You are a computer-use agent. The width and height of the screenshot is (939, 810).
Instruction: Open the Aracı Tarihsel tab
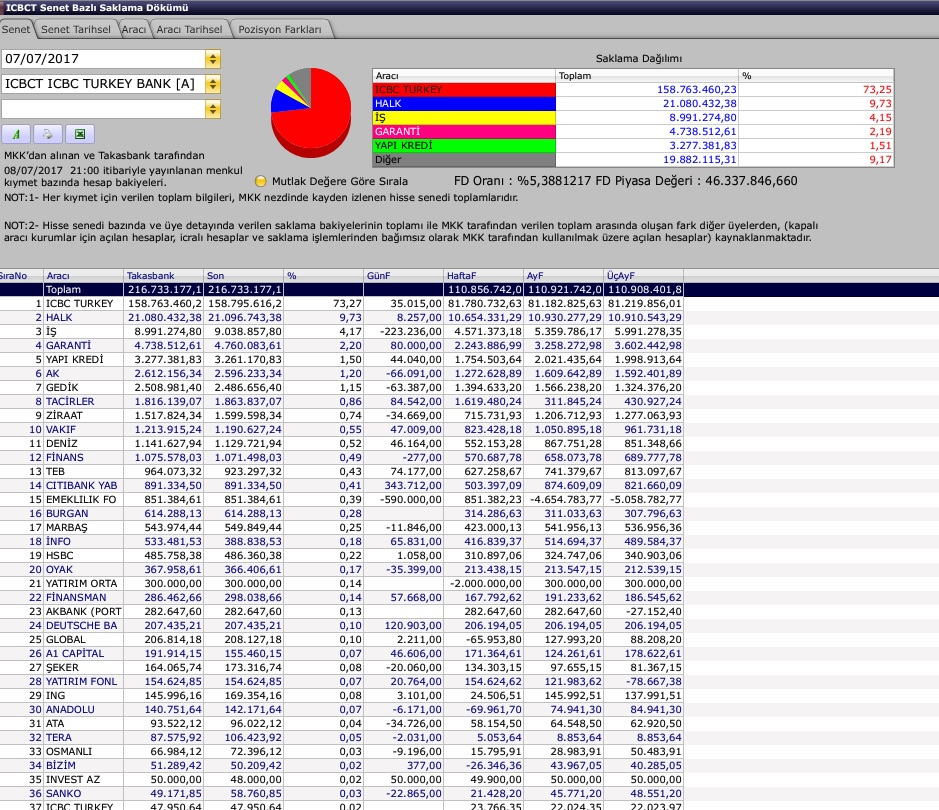pyautogui.click(x=189, y=29)
